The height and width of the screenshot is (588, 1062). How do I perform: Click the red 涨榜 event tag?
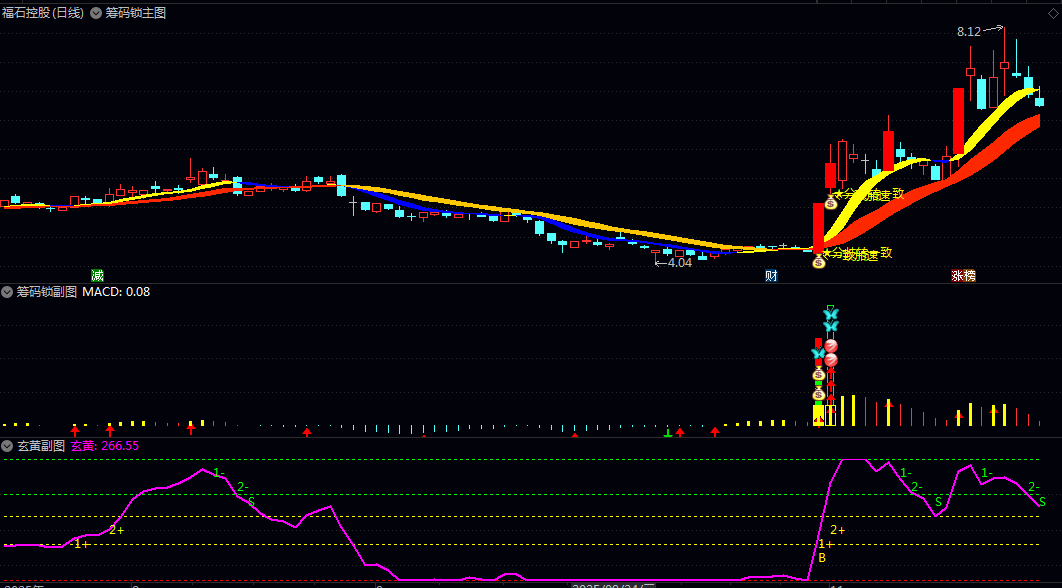(963, 275)
